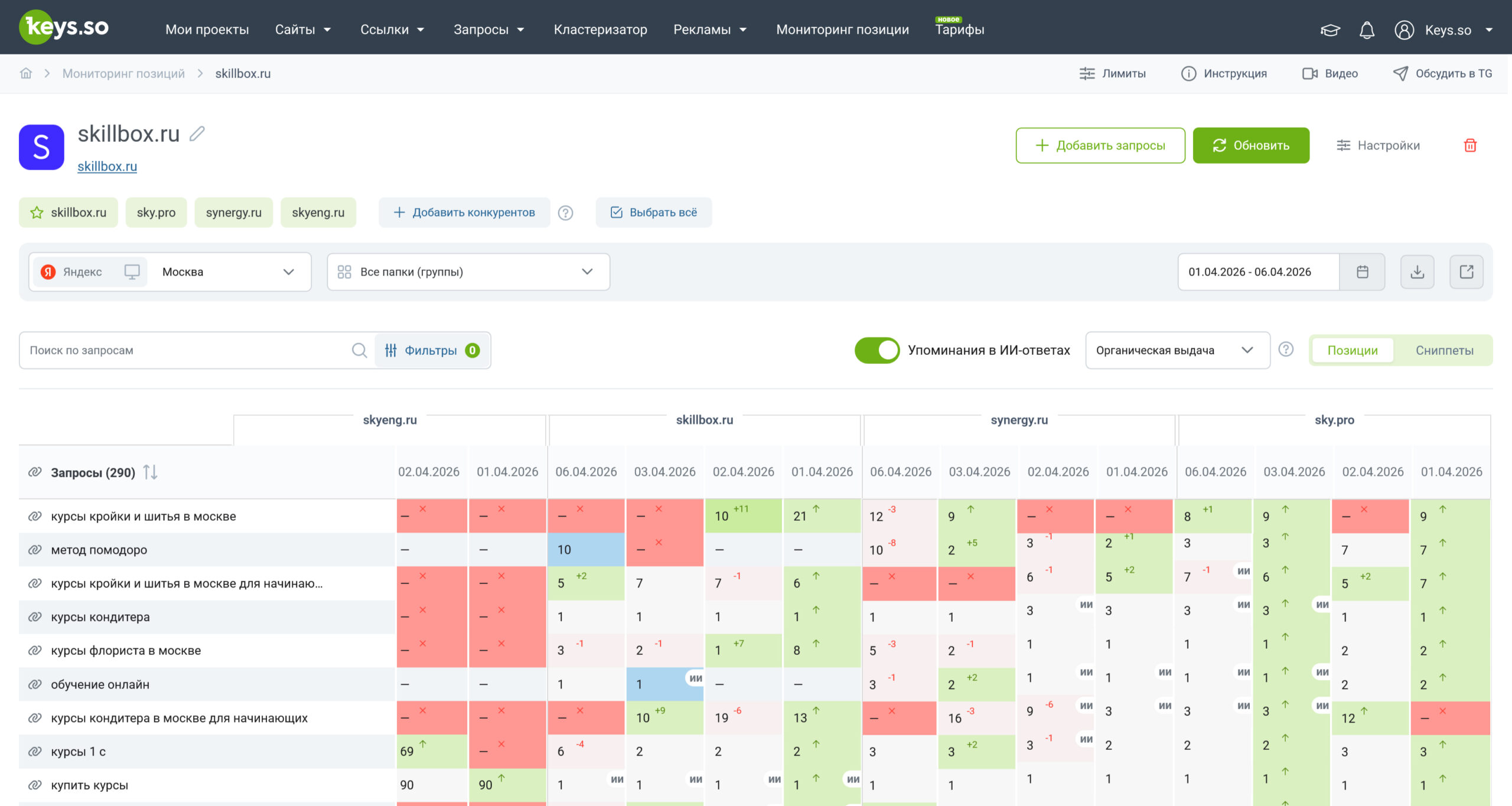1512x806 pixels.
Task: Expand Органическая выдача dropdown
Action: (1178, 350)
